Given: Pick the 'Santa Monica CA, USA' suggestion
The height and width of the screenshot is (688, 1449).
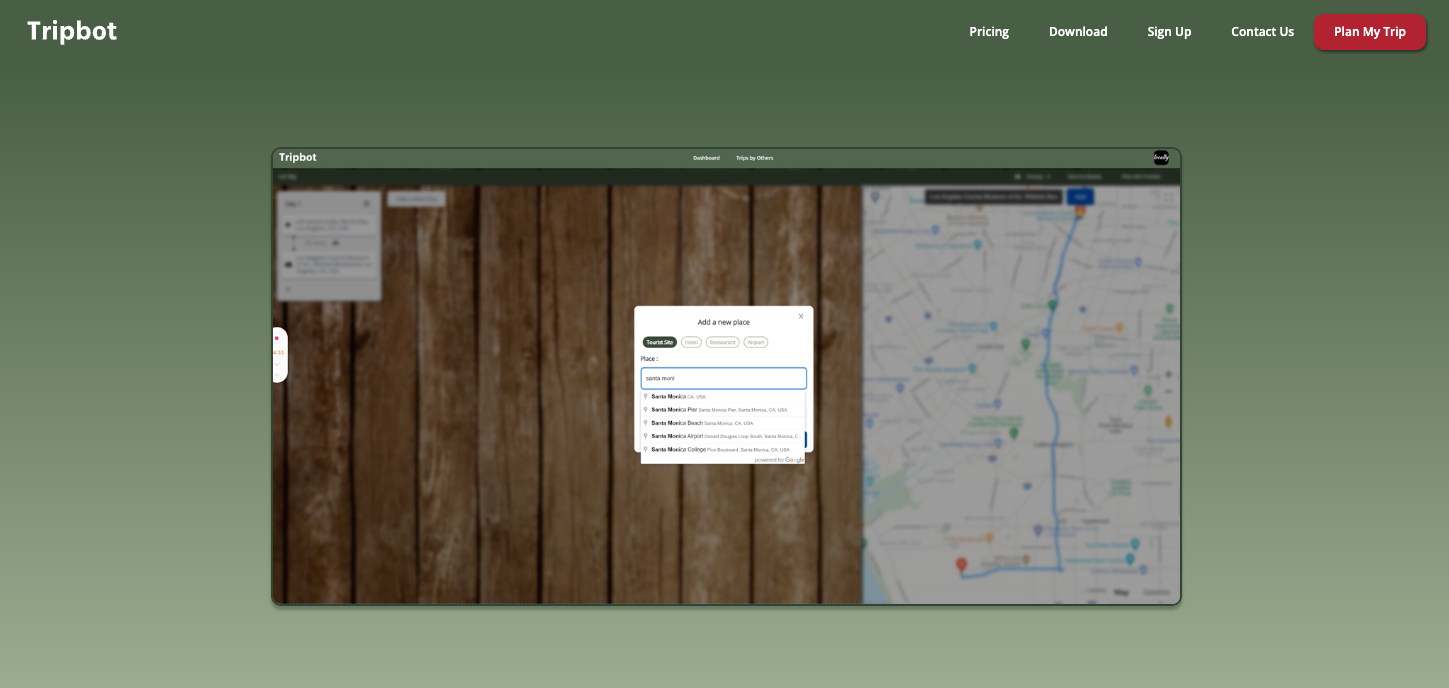Looking at the screenshot, I should (x=723, y=396).
